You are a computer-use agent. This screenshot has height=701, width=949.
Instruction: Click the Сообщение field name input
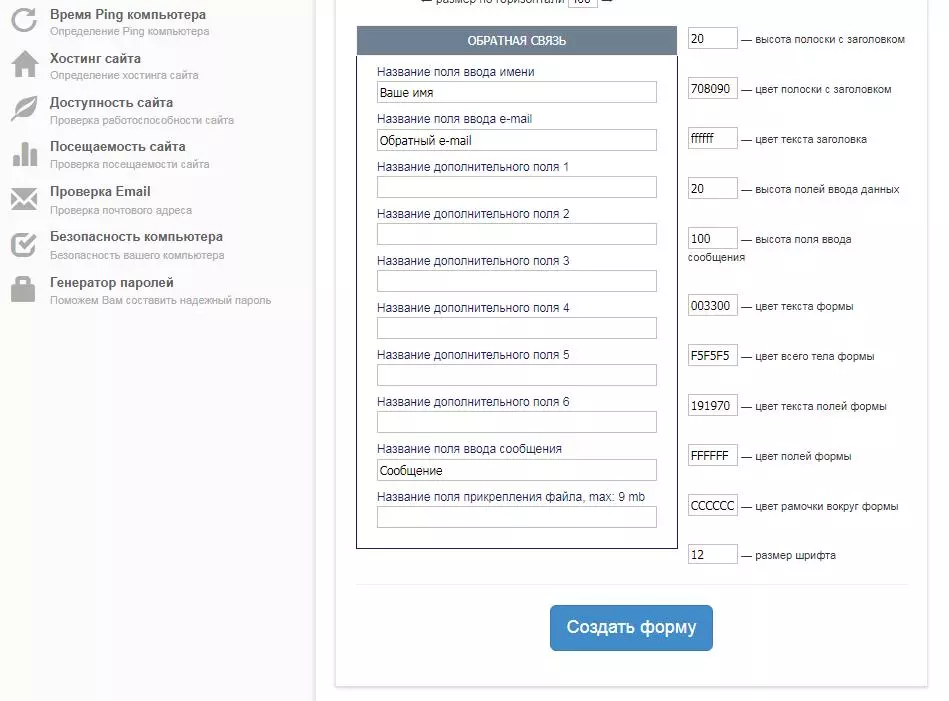517,470
